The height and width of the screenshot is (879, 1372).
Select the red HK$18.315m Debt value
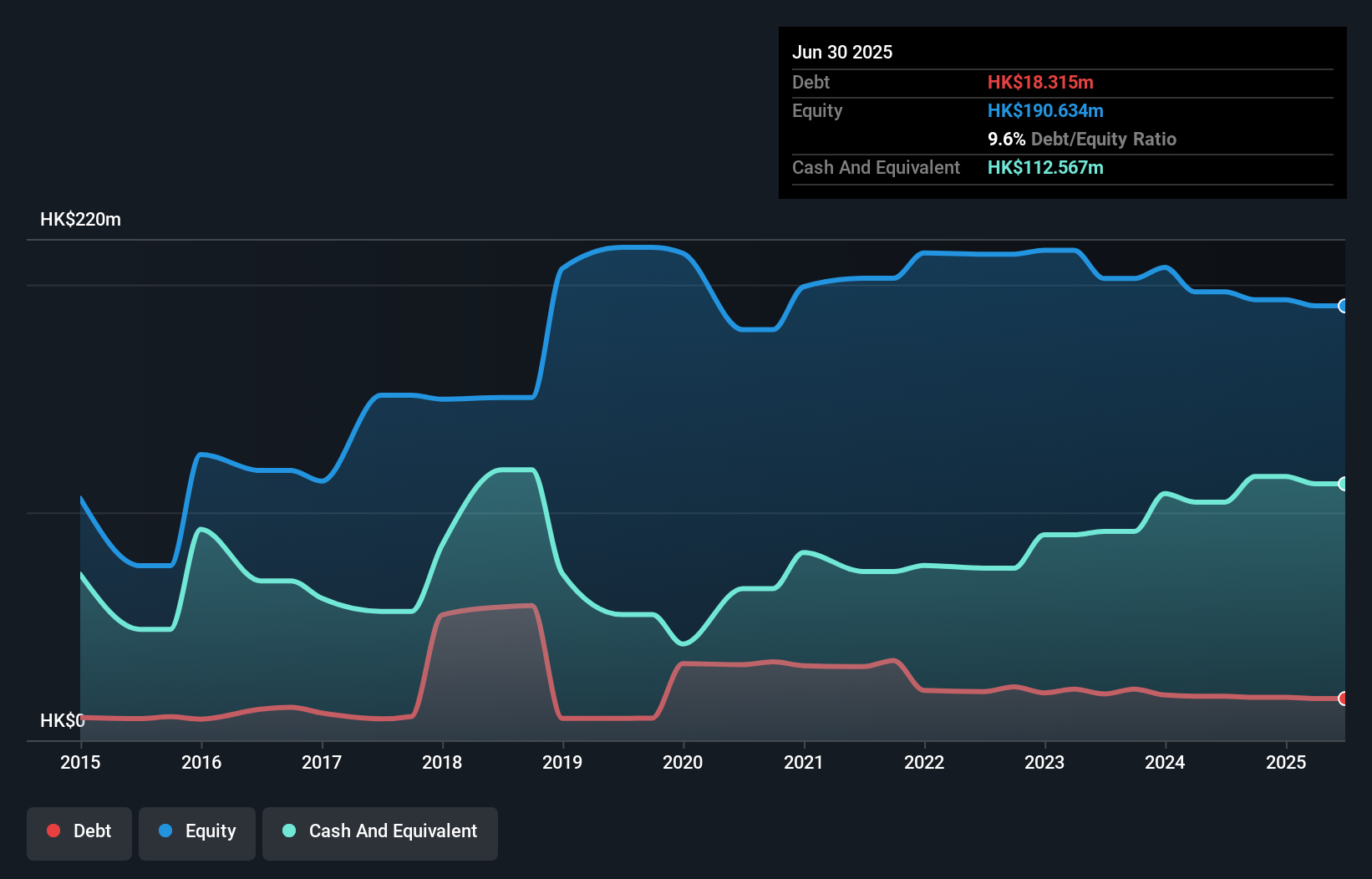[1040, 82]
